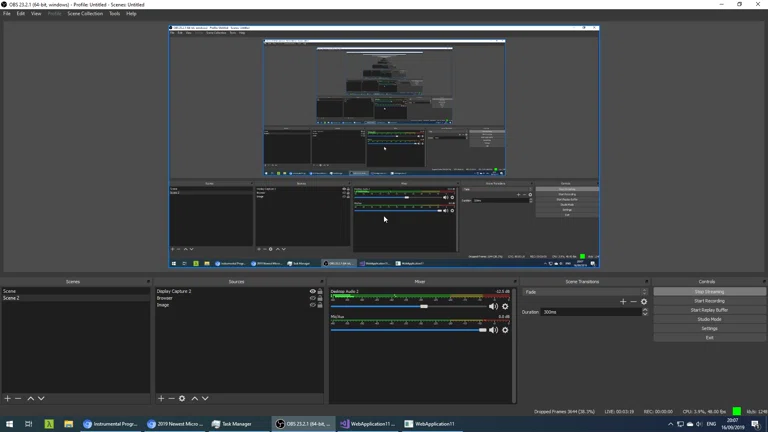Image resolution: width=768 pixels, height=432 pixels.
Task: Open the Tools menu
Action: point(114,14)
